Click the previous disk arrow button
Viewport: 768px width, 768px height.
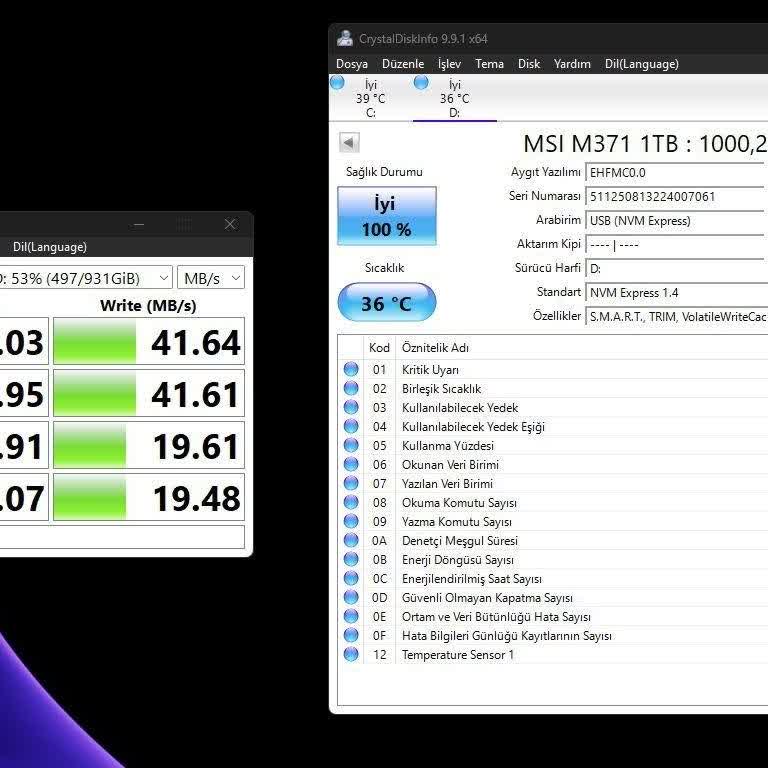349,143
